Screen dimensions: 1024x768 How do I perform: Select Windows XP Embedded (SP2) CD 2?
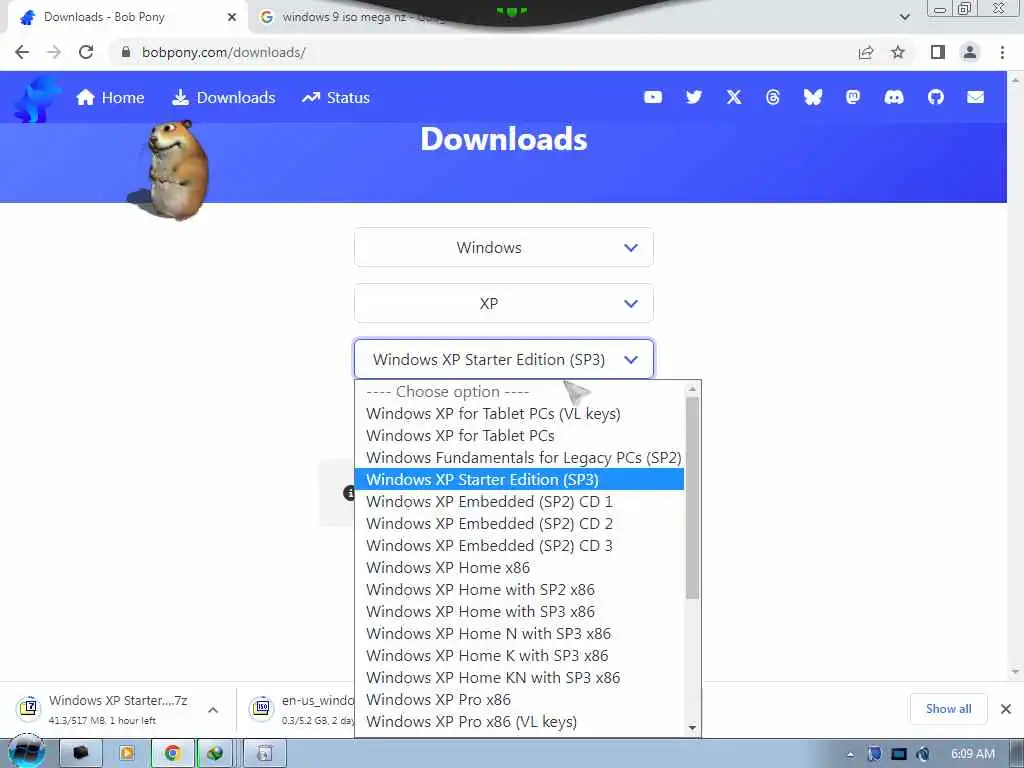(x=519, y=524)
